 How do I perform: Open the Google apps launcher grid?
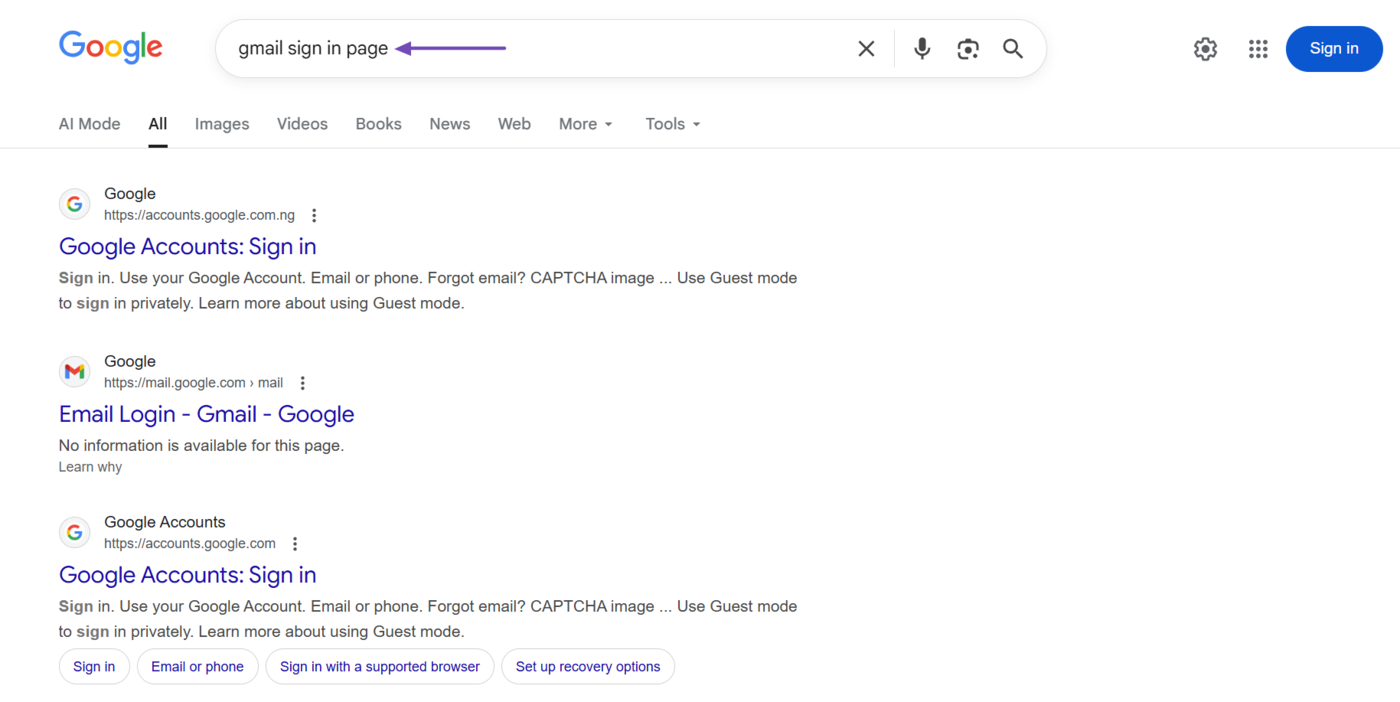coord(1258,47)
